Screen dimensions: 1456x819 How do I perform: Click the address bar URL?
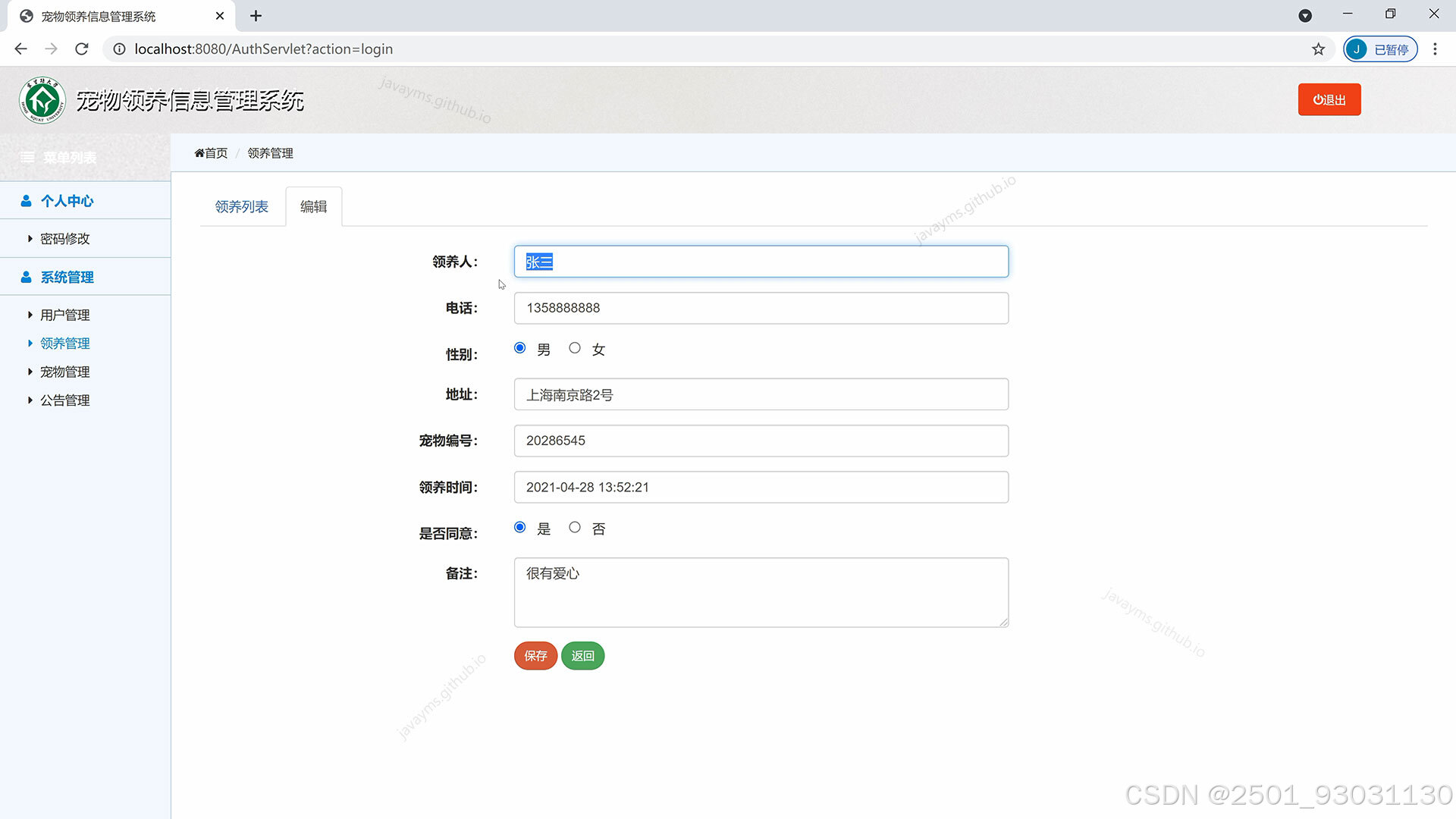click(x=263, y=49)
